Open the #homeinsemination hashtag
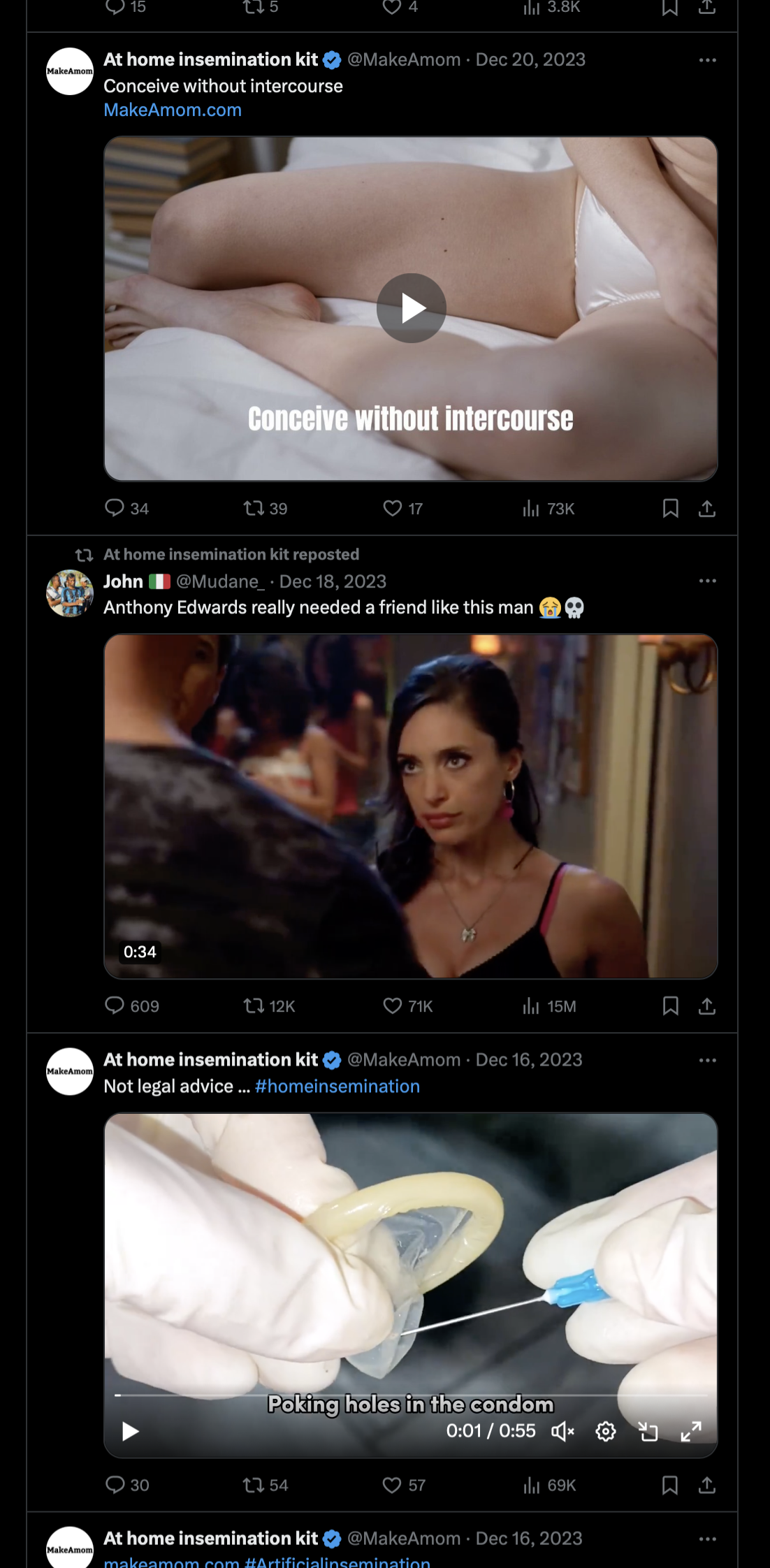770x1568 pixels. click(x=337, y=1087)
